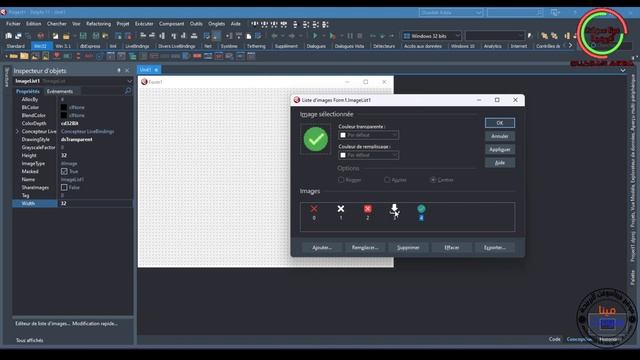Open empty combo box beside platform selector
This screenshot has height=360, width=640.
coord(495,36)
